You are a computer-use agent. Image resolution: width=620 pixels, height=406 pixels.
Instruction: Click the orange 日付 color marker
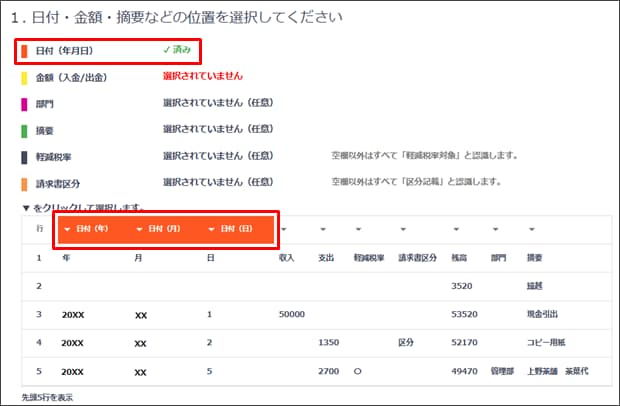(x=24, y=50)
